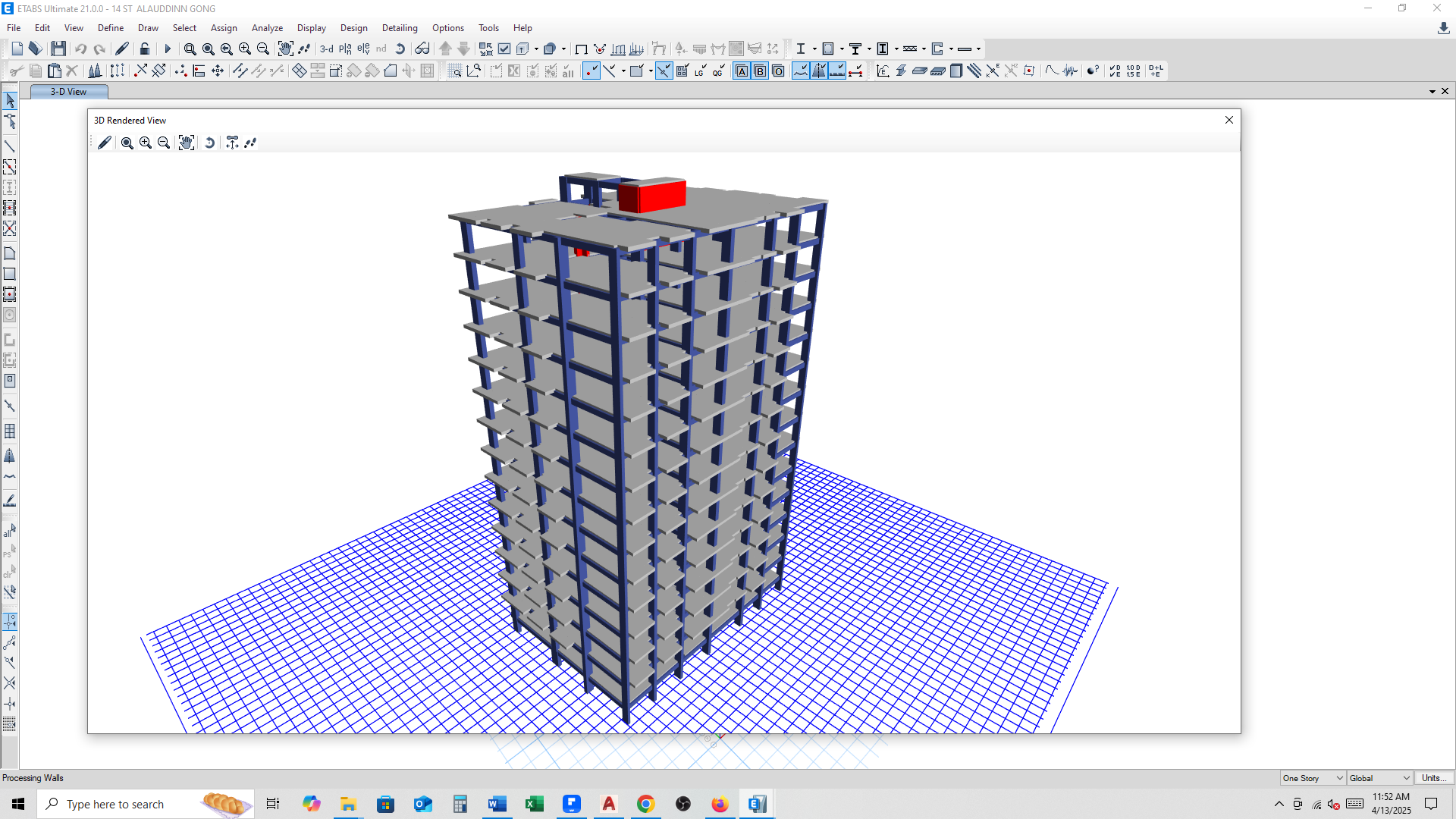Screen dimensions: 1456x819
Task: Toggle Set Display Options checkbox icon
Action: [x=504, y=49]
